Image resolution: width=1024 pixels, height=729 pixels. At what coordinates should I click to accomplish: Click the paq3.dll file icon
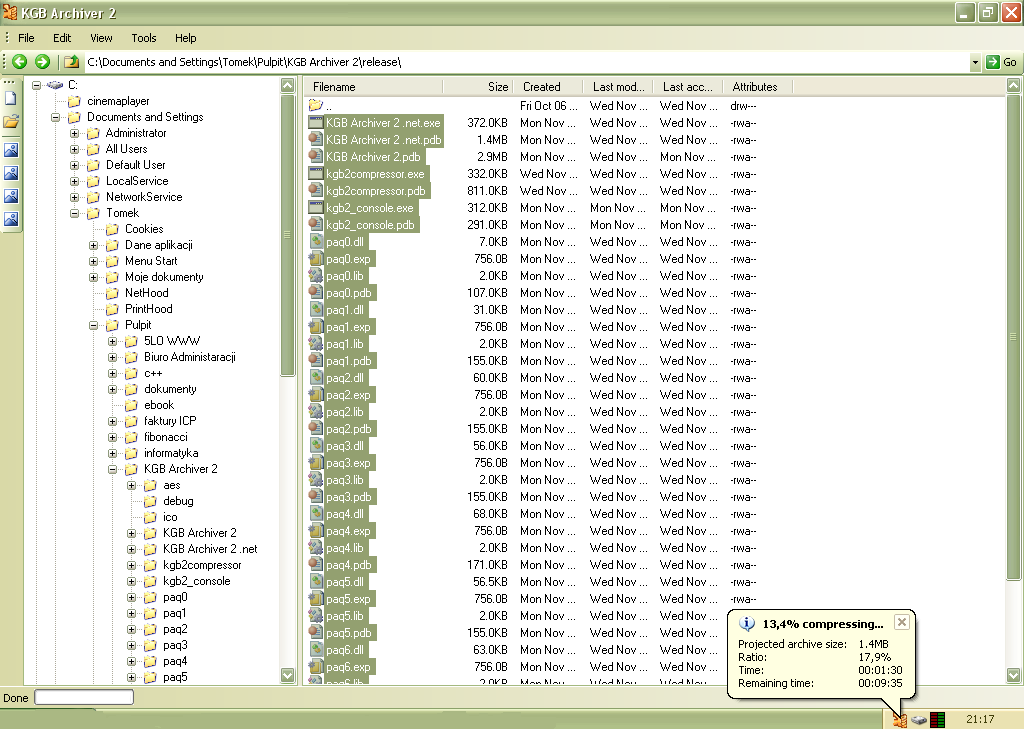(316, 446)
